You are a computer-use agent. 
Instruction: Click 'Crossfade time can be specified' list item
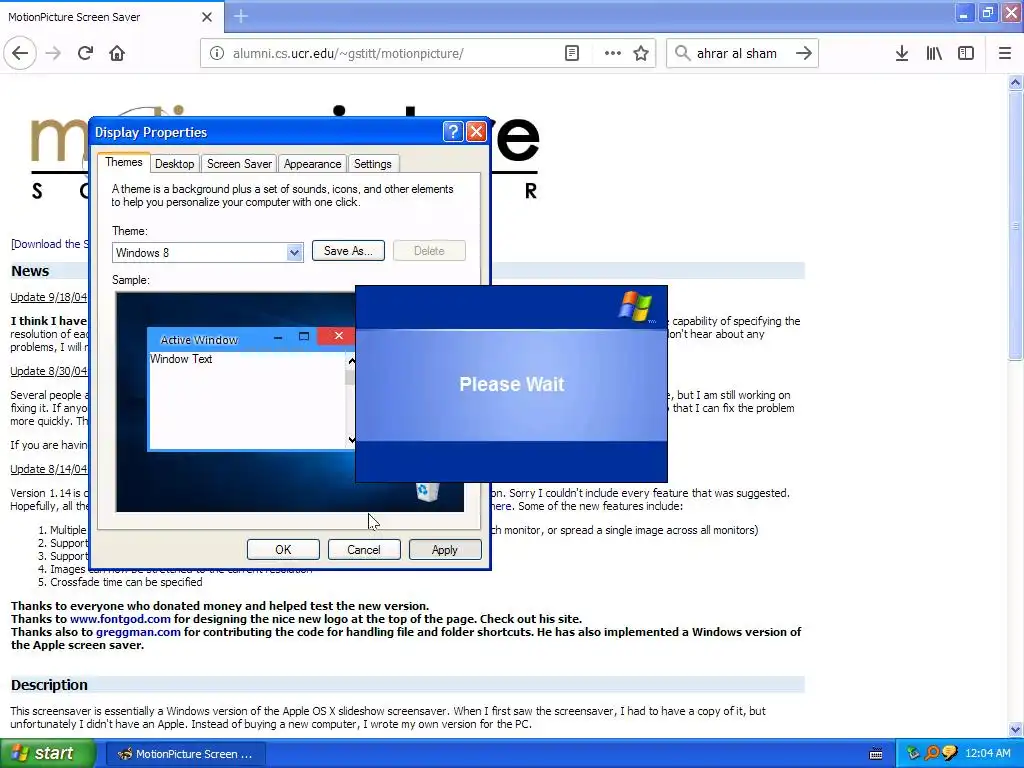[x=126, y=582]
